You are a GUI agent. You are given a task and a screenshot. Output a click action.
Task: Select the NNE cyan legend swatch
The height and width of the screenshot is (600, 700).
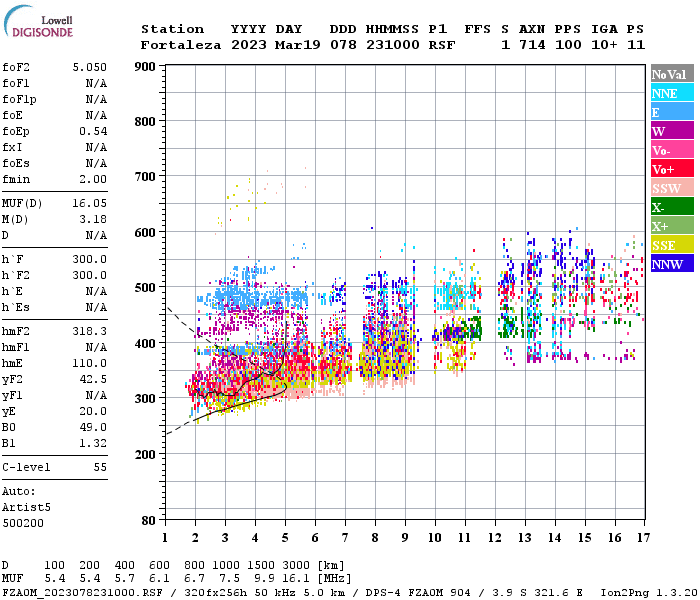click(672, 93)
